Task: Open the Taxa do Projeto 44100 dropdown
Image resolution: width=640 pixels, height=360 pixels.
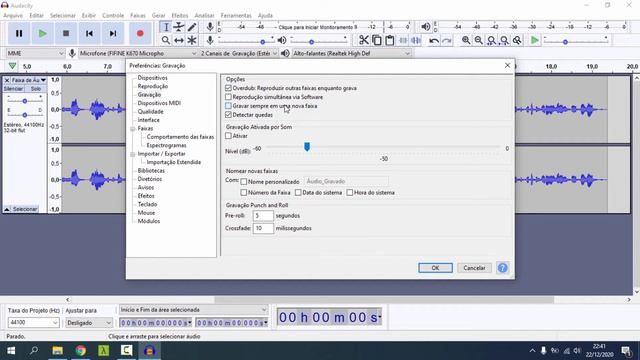Action: point(33,322)
